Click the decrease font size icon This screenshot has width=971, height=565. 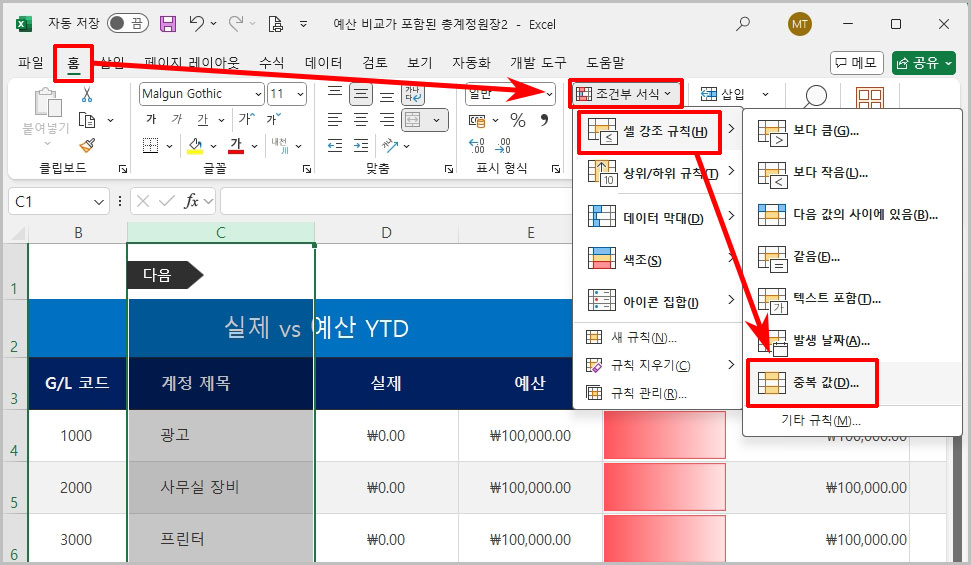click(x=273, y=119)
